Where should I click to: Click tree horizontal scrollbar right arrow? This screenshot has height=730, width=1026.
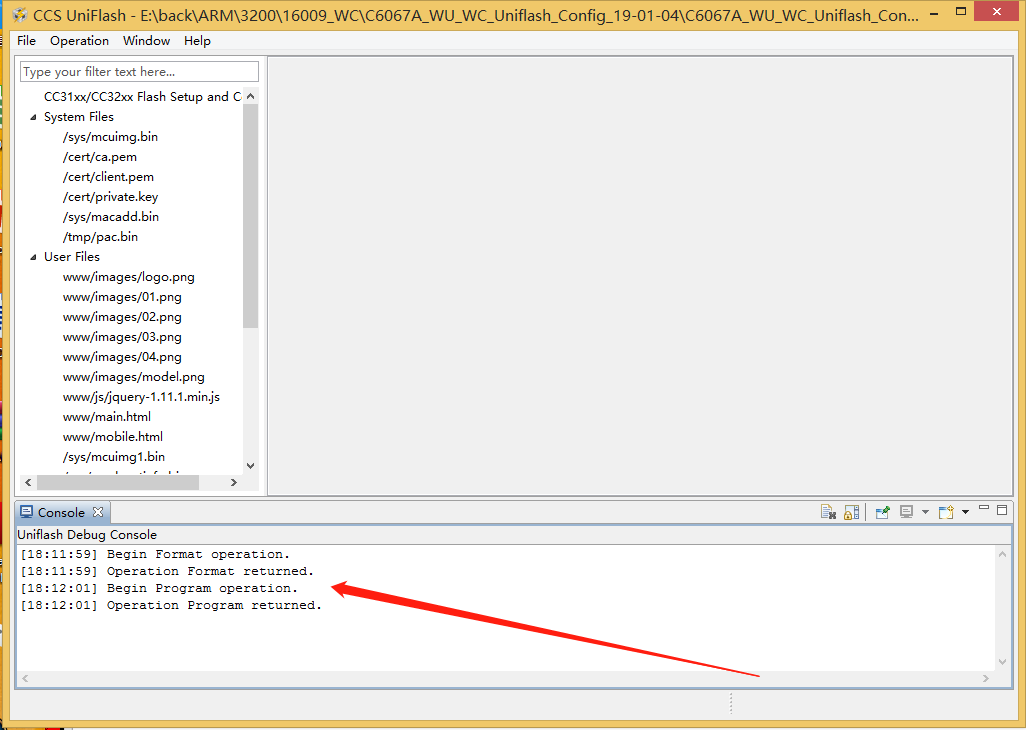click(234, 482)
